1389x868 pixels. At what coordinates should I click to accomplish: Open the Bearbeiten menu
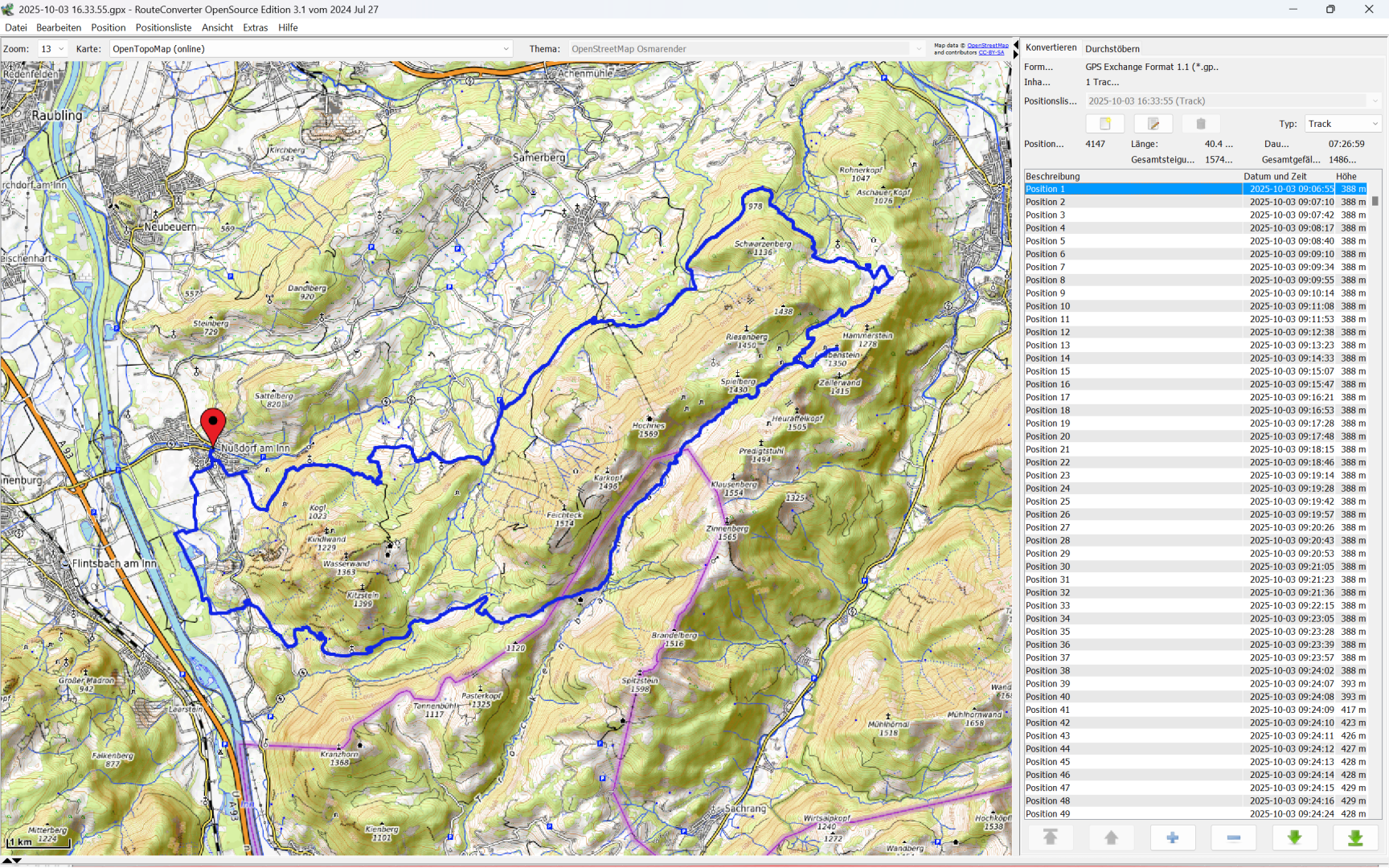click(x=59, y=27)
